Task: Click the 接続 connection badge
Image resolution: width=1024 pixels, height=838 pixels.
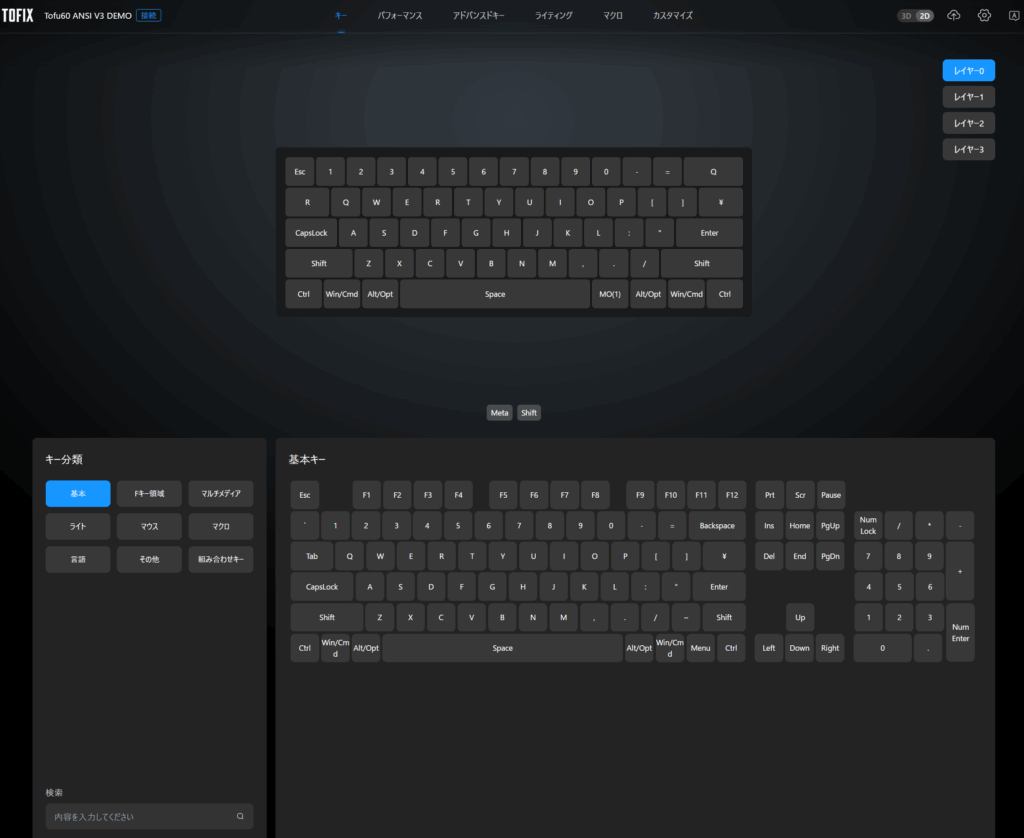Action: [148, 16]
